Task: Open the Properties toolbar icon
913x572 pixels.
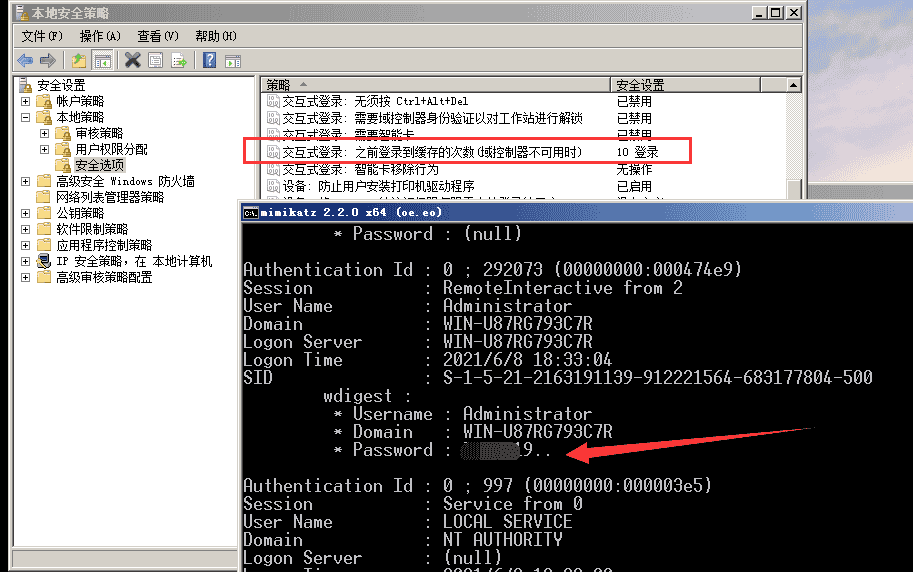Action: (155, 60)
